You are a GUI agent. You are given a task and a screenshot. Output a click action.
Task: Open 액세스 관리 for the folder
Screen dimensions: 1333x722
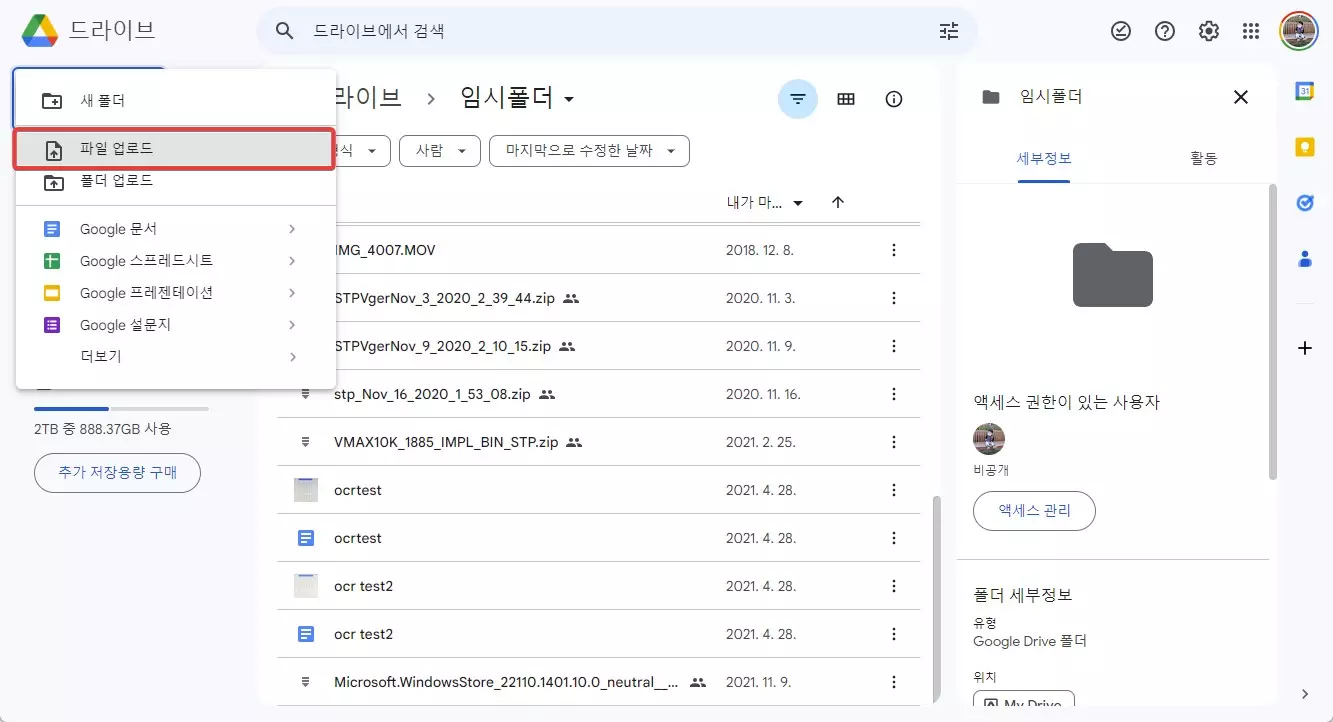click(x=1034, y=511)
